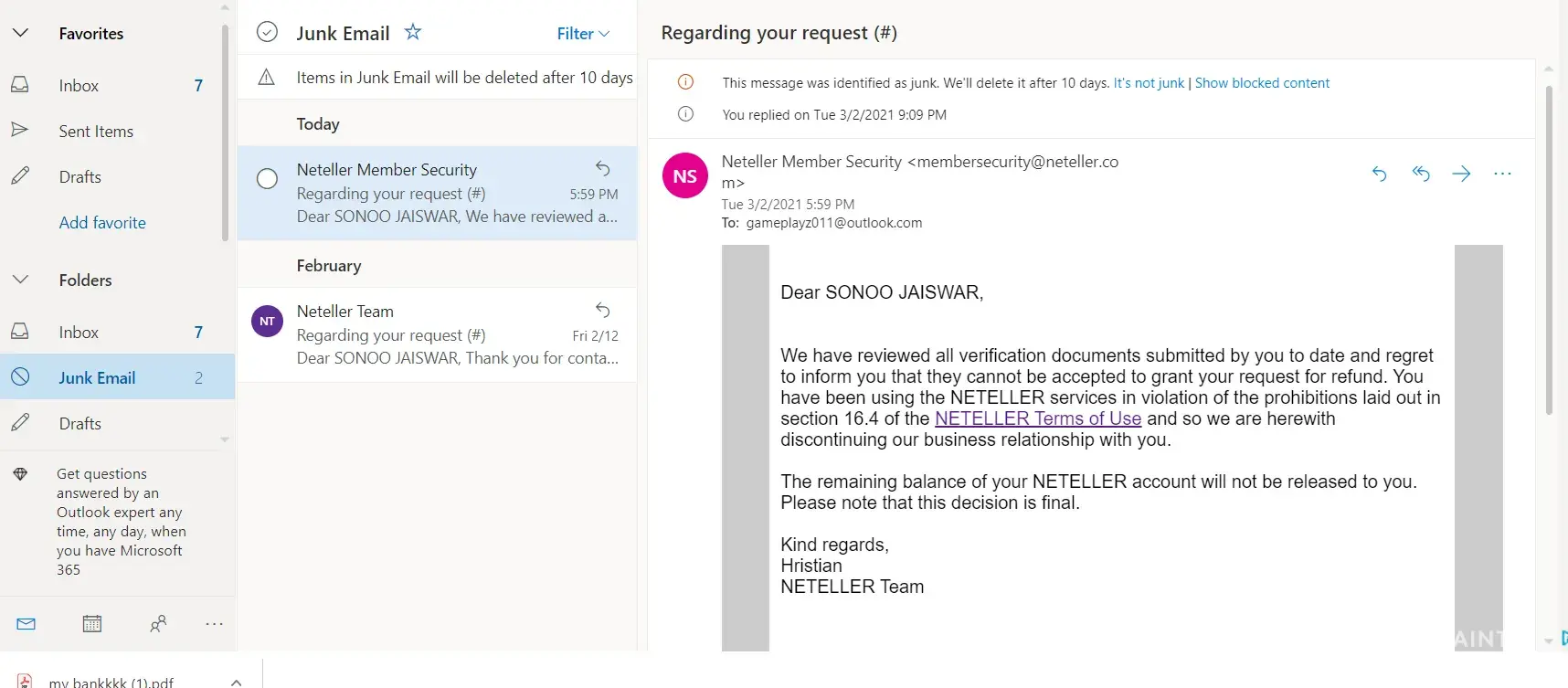Select the Drafts folder under Folders
The image size is (1568, 688).
coord(80,424)
